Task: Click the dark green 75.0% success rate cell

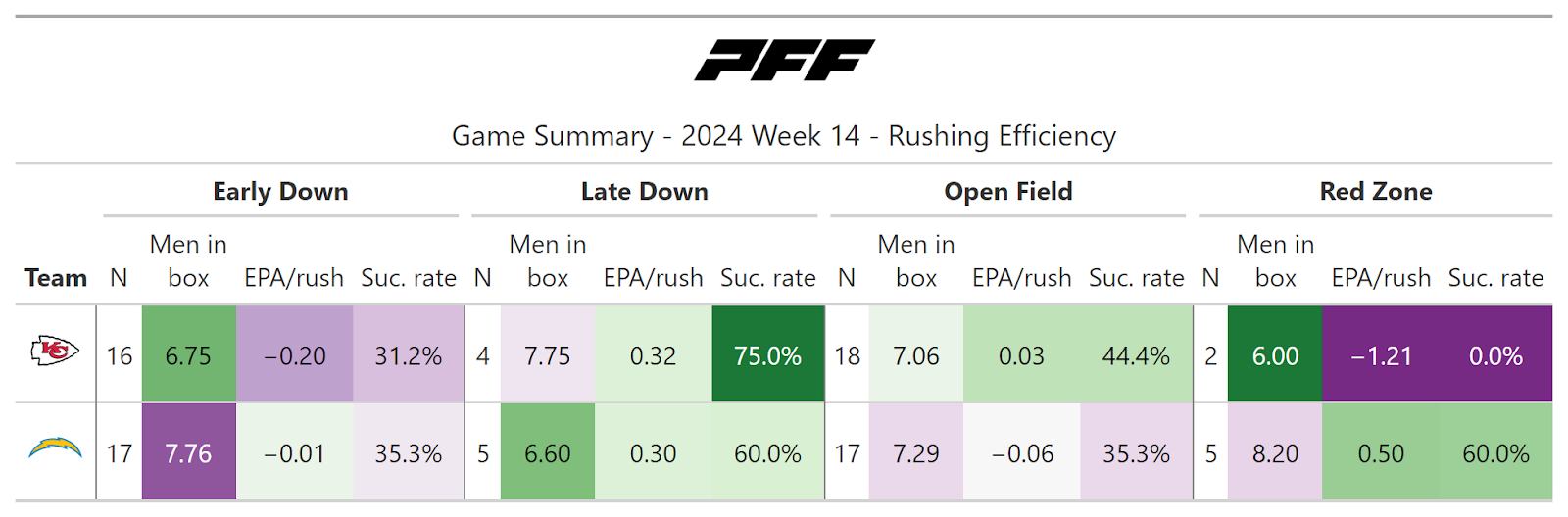Action: [767, 355]
